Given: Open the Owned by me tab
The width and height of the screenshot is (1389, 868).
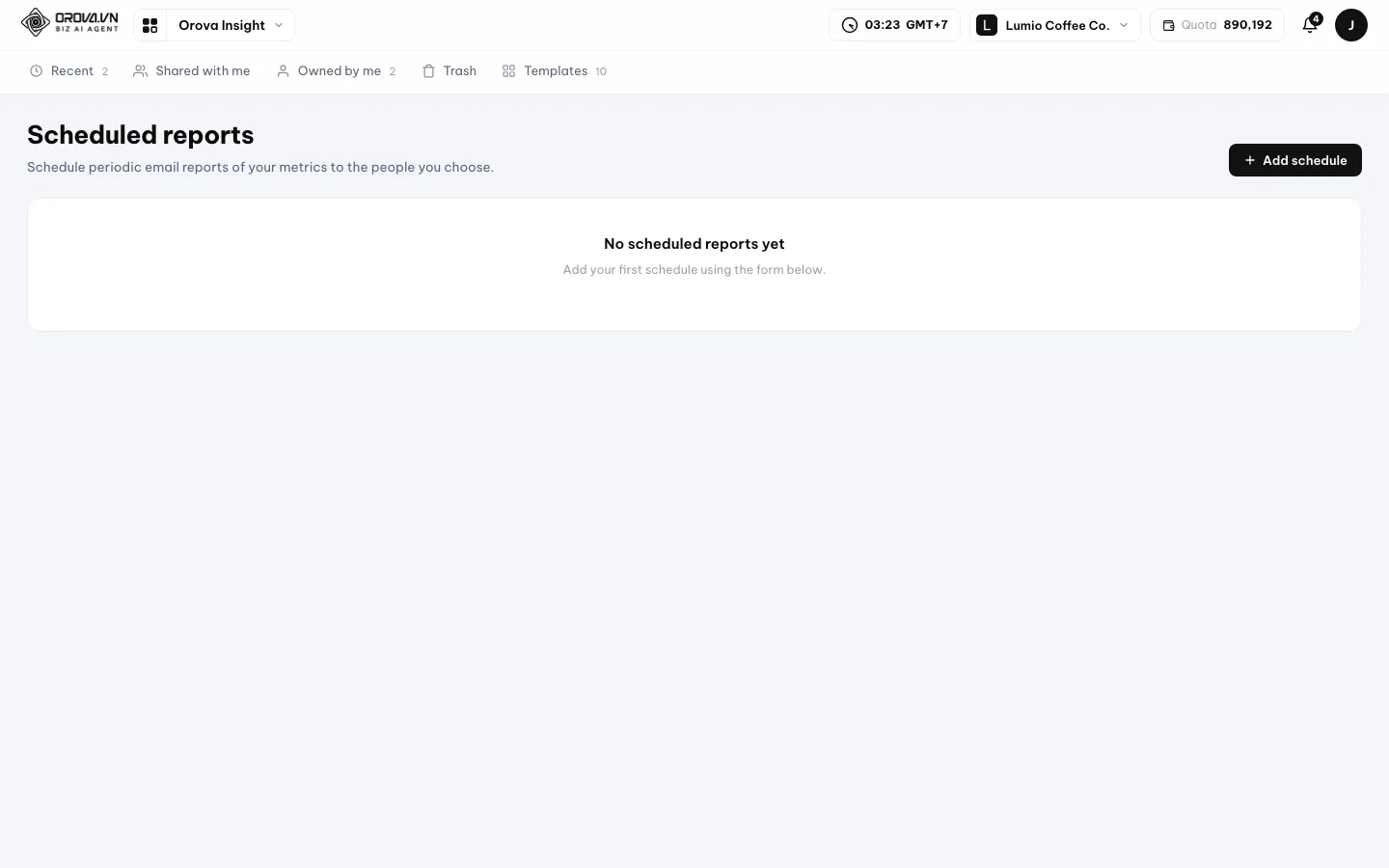Looking at the screenshot, I should click(x=336, y=71).
